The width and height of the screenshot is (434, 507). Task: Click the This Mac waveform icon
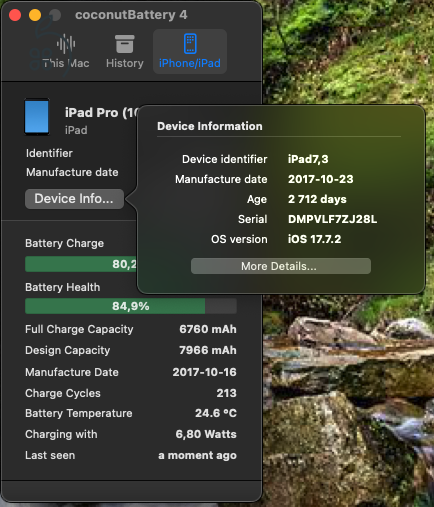66,44
